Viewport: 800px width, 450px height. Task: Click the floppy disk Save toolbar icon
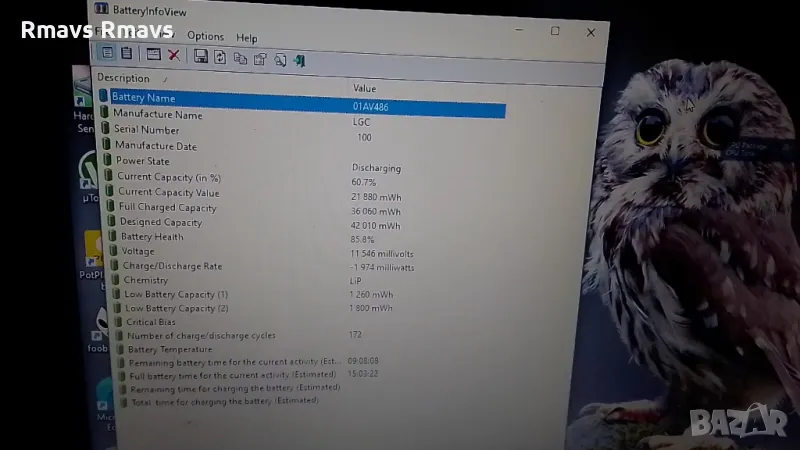click(x=201, y=56)
